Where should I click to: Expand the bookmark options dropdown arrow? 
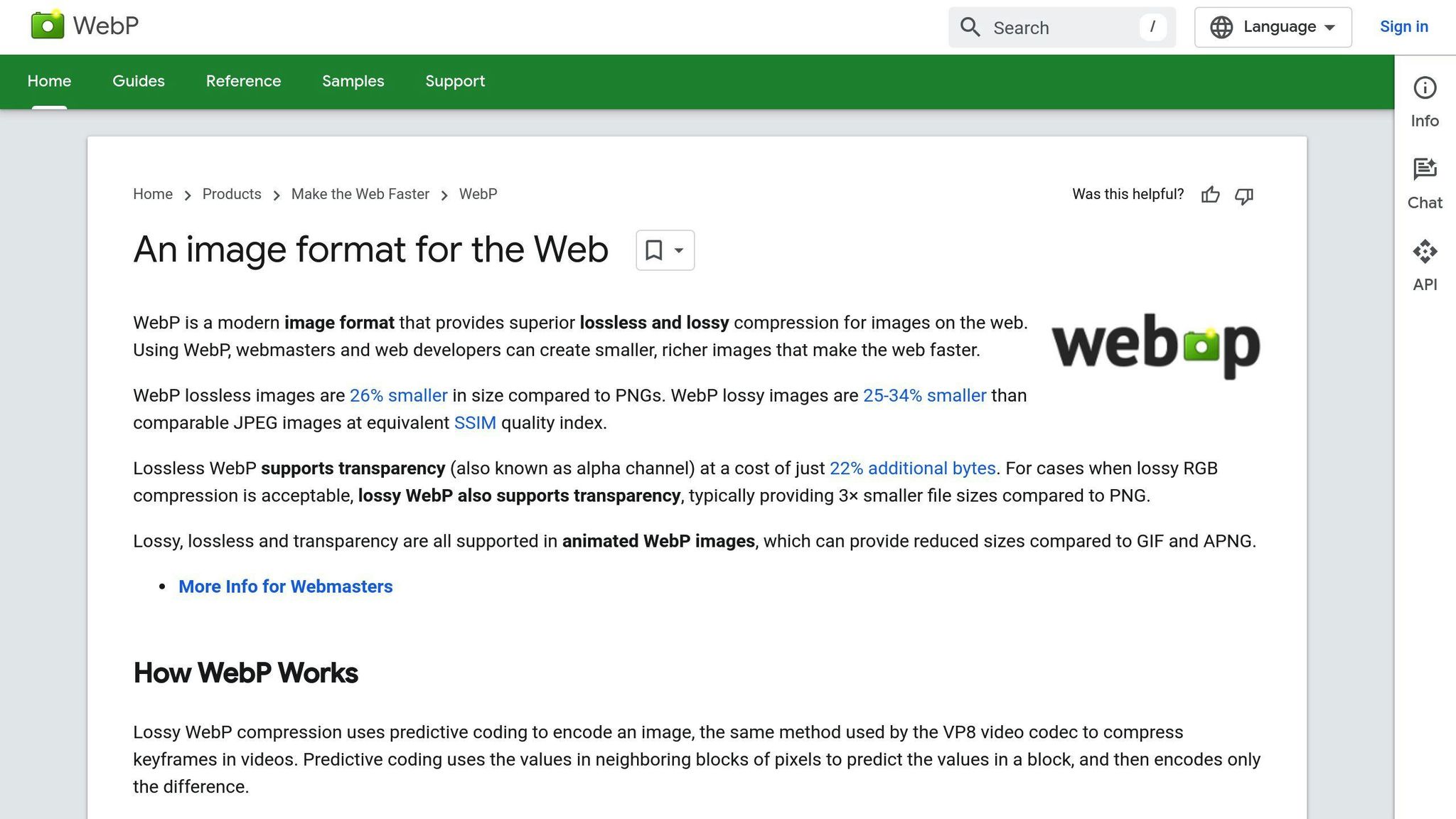(x=678, y=250)
